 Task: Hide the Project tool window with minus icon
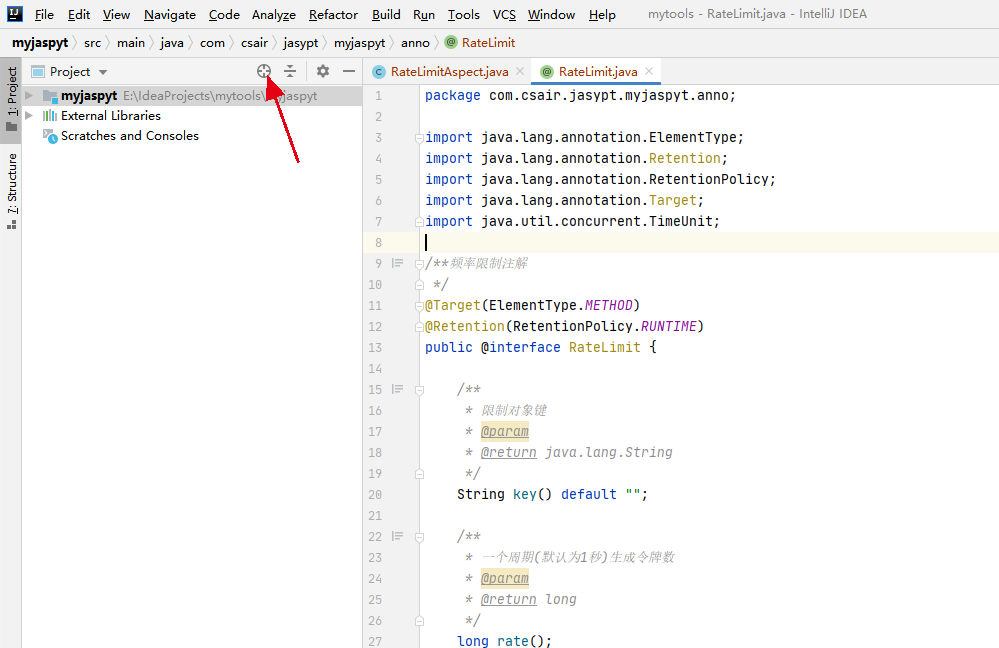[349, 71]
